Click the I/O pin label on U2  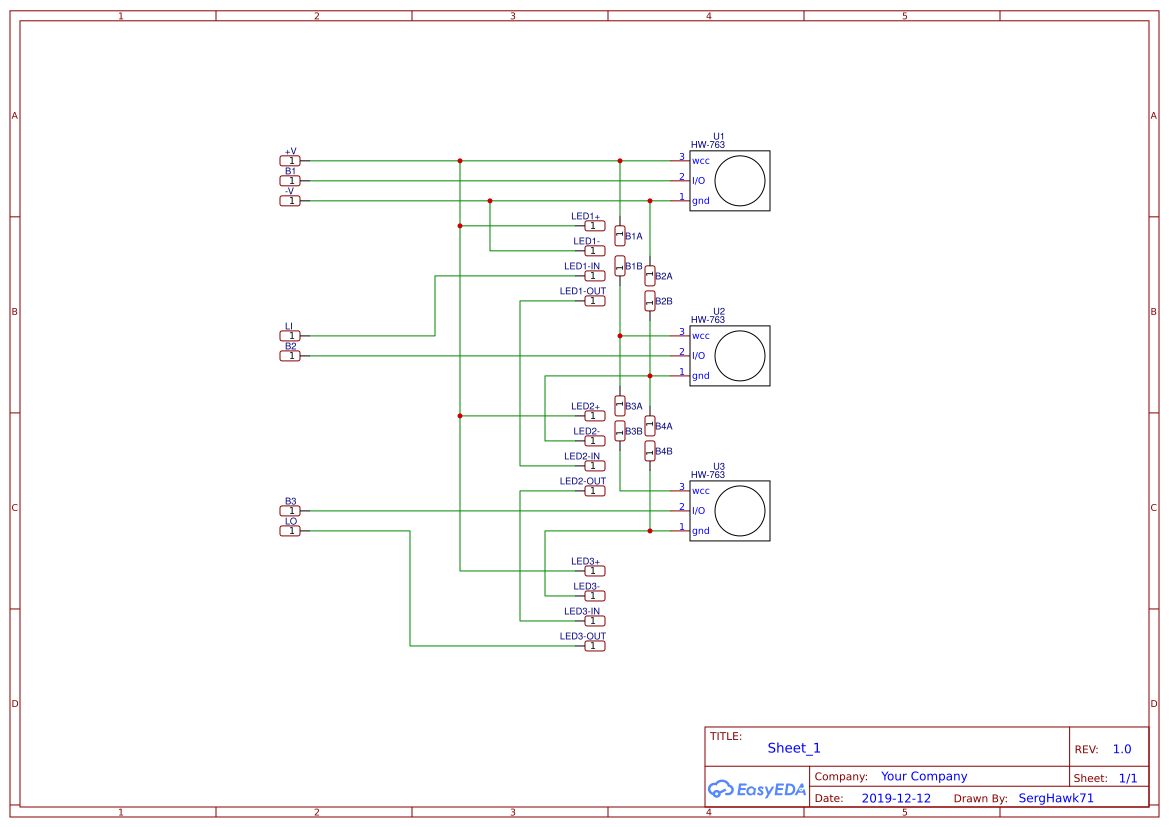click(699, 356)
